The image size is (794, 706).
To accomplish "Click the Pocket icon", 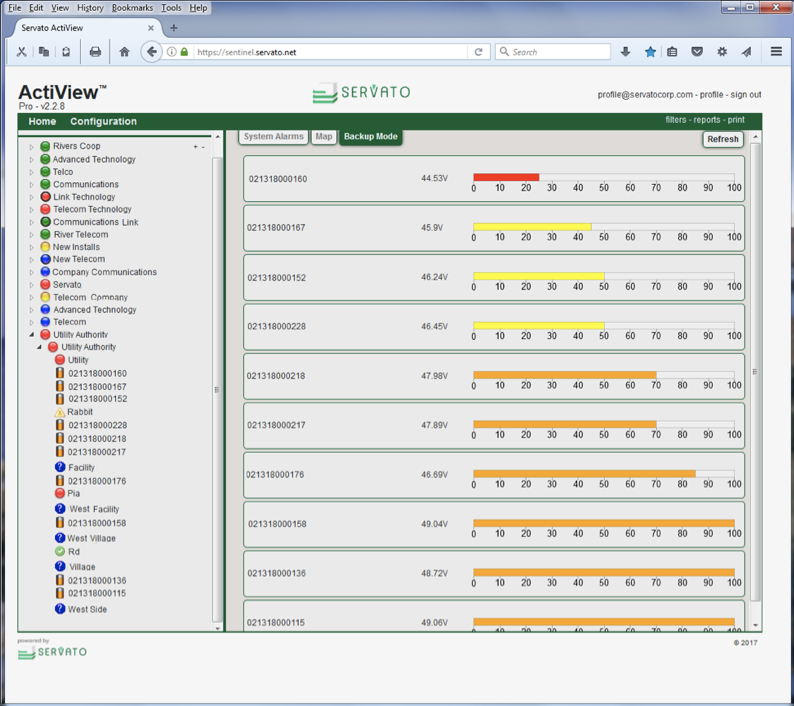I will [x=697, y=52].
